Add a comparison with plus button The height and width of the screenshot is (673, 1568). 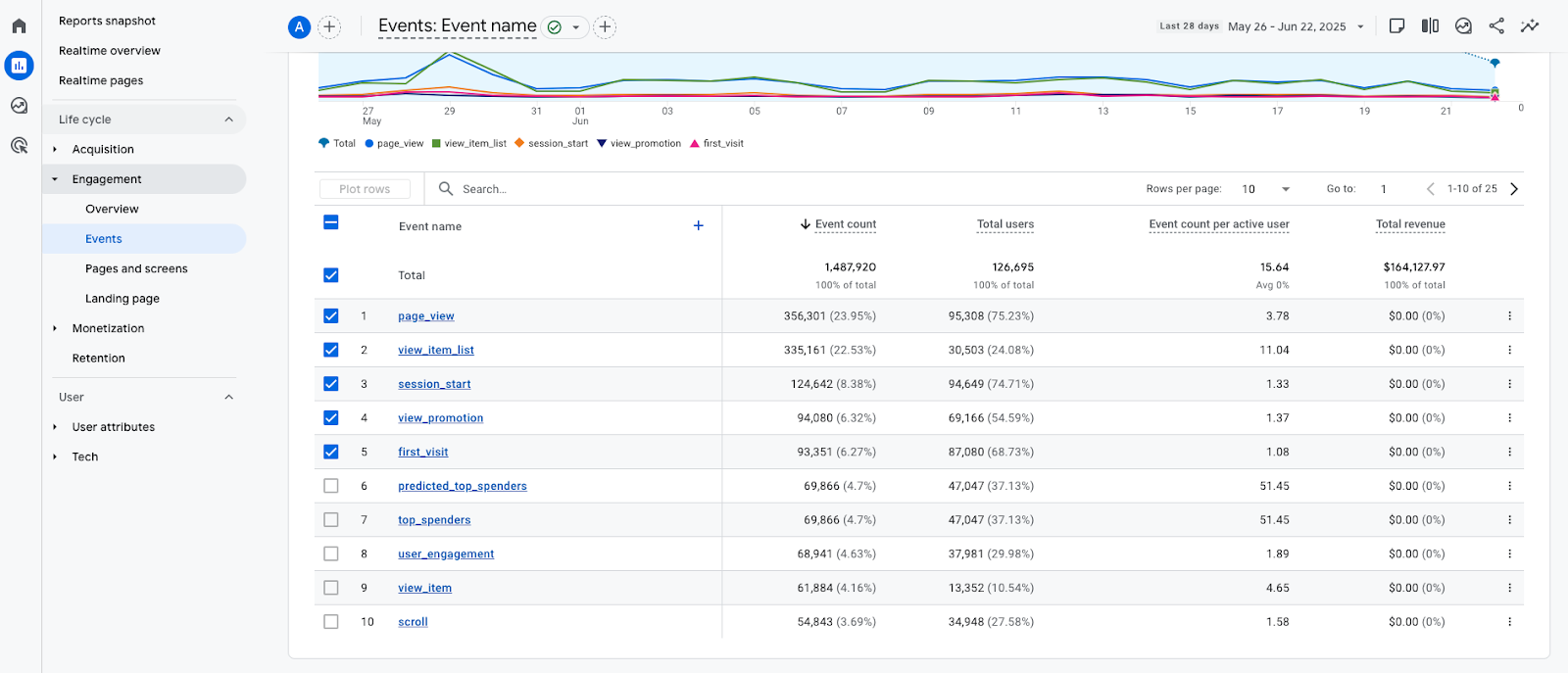(330, 27)
